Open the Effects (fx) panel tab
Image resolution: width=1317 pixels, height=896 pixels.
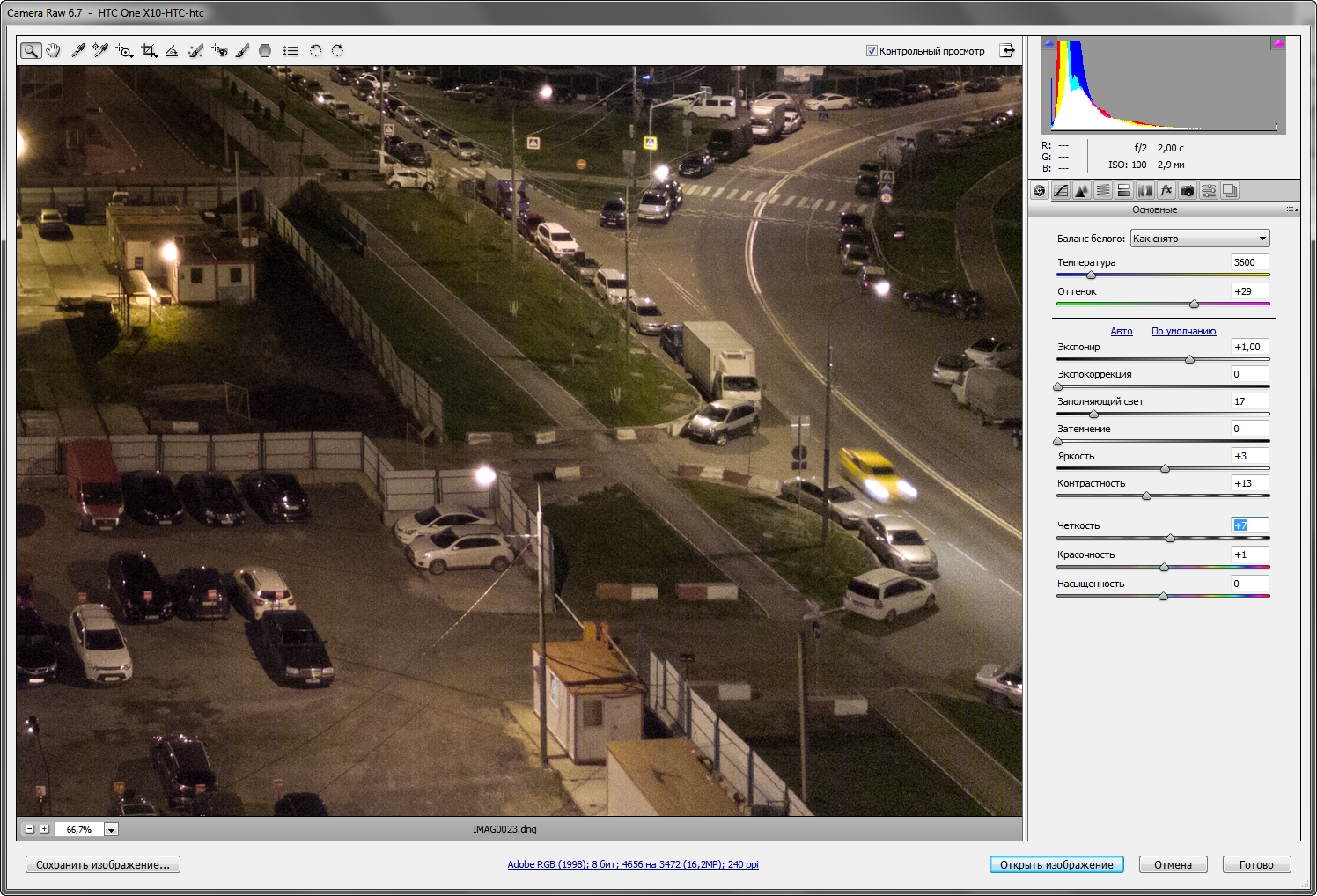[1166, 190]
